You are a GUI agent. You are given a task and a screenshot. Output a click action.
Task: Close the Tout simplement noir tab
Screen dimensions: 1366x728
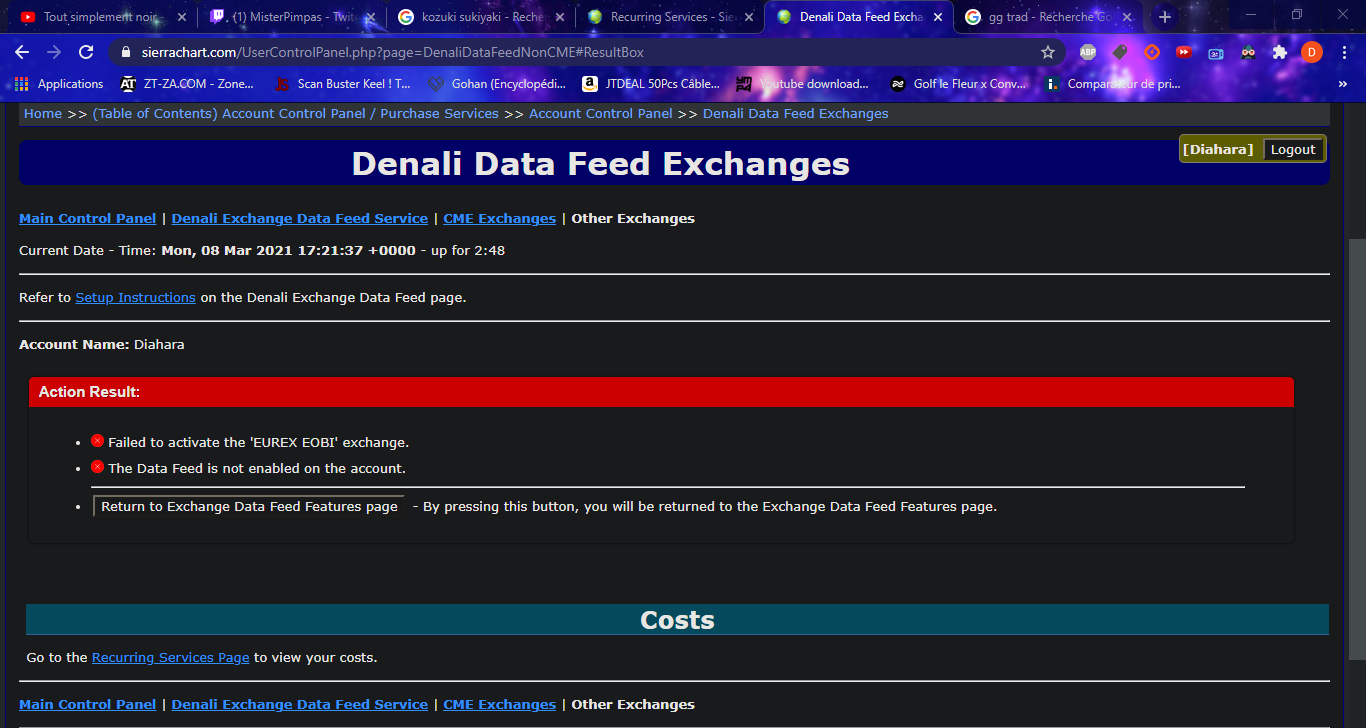click(181, 17)
